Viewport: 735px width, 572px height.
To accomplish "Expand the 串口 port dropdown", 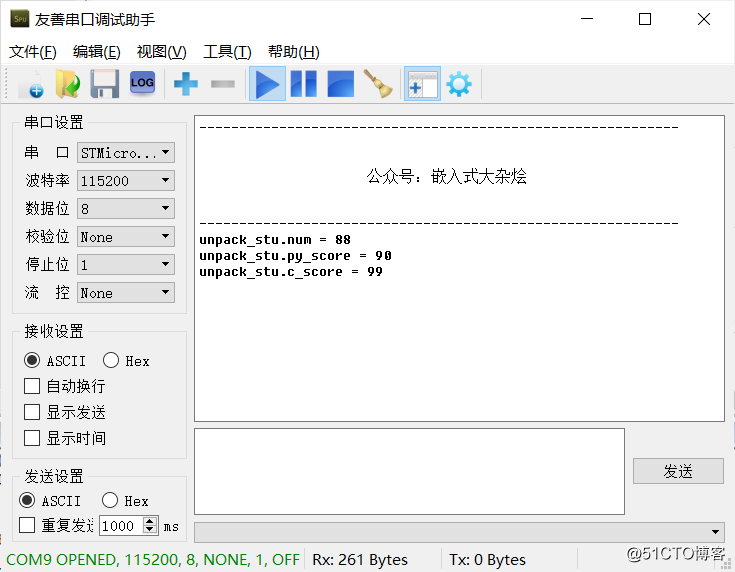I will [x=126, y=153].
